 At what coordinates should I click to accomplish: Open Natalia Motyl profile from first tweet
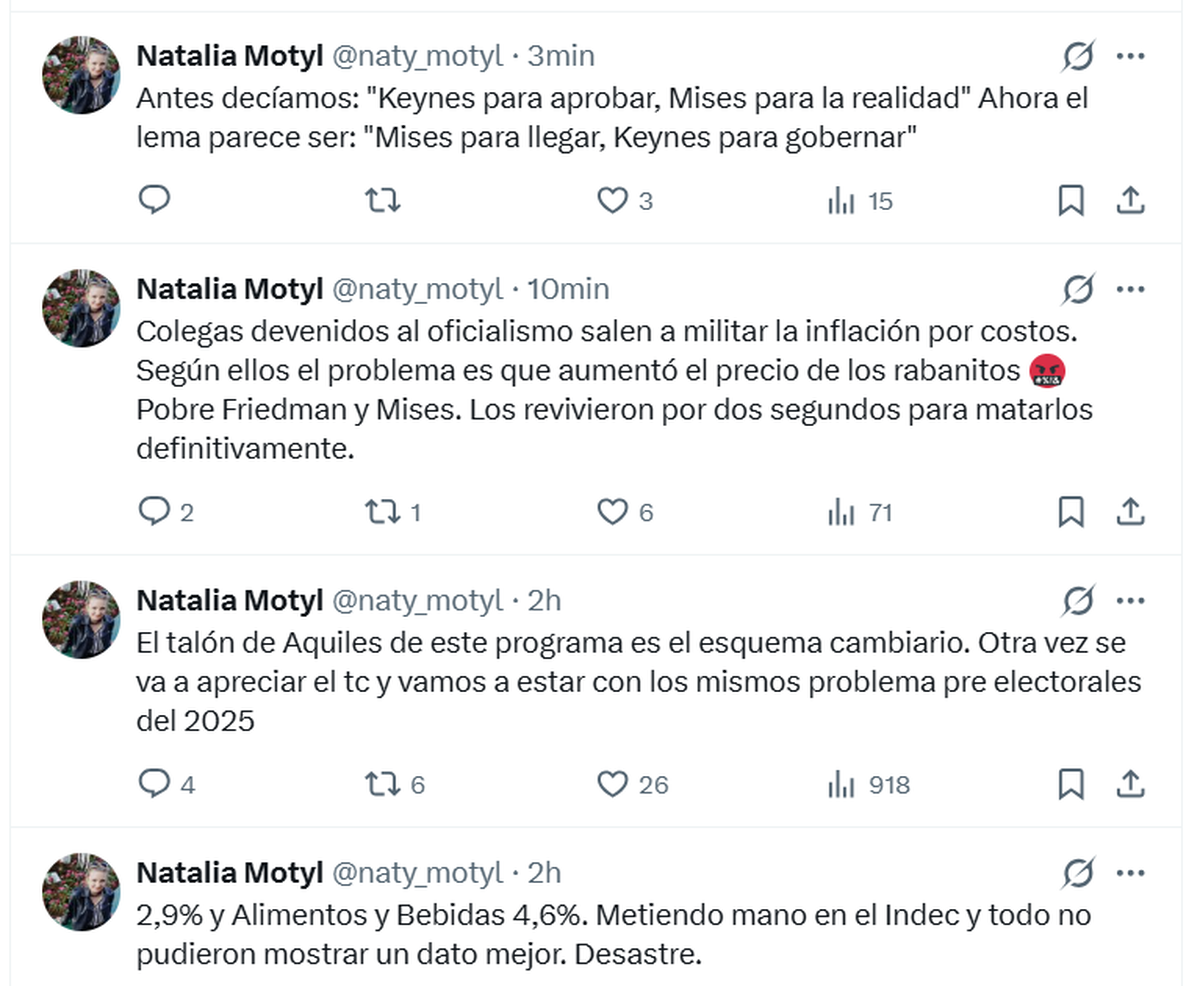pyautogui.click(x=229, y=56)
